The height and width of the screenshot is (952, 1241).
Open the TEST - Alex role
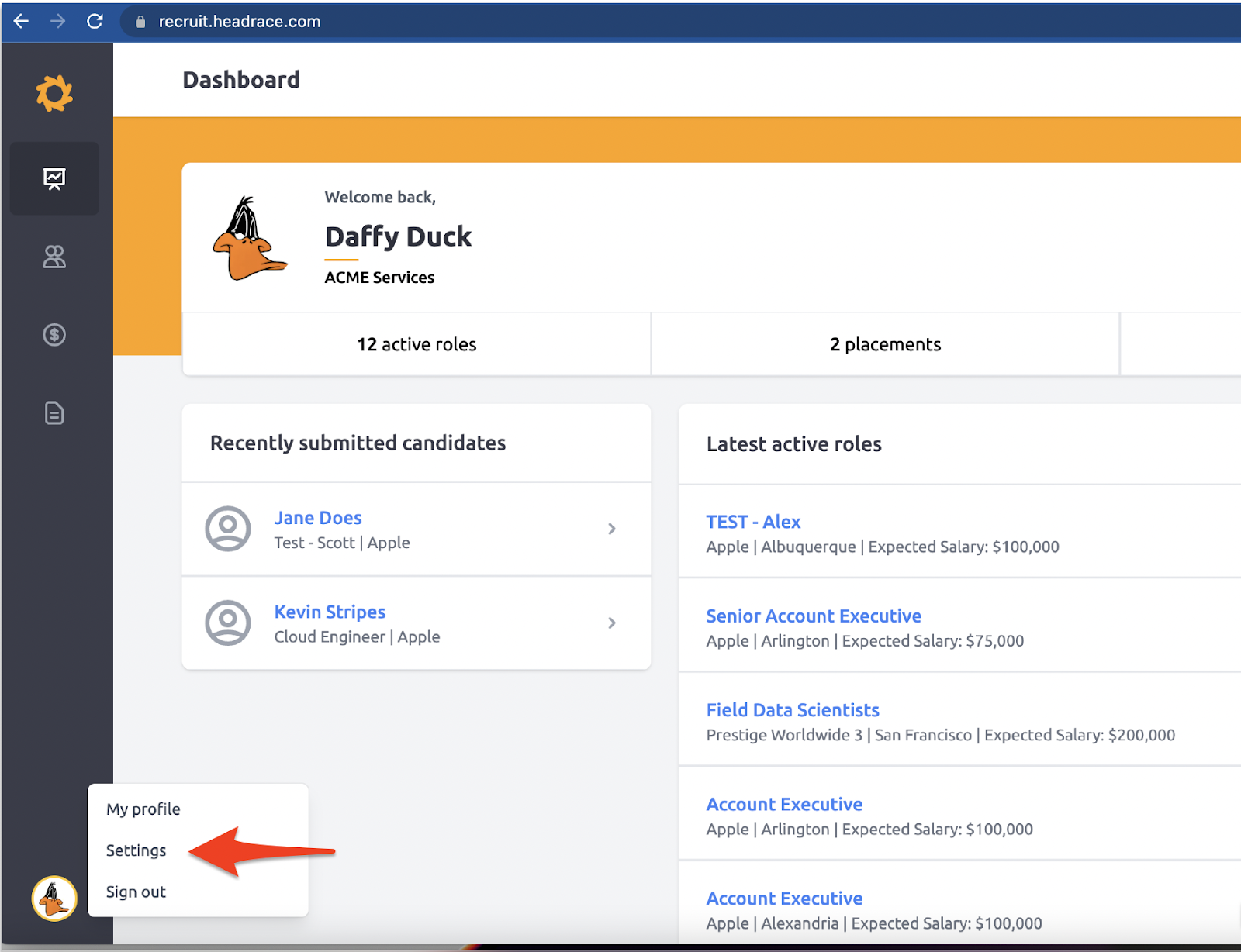tap(753, 522)
